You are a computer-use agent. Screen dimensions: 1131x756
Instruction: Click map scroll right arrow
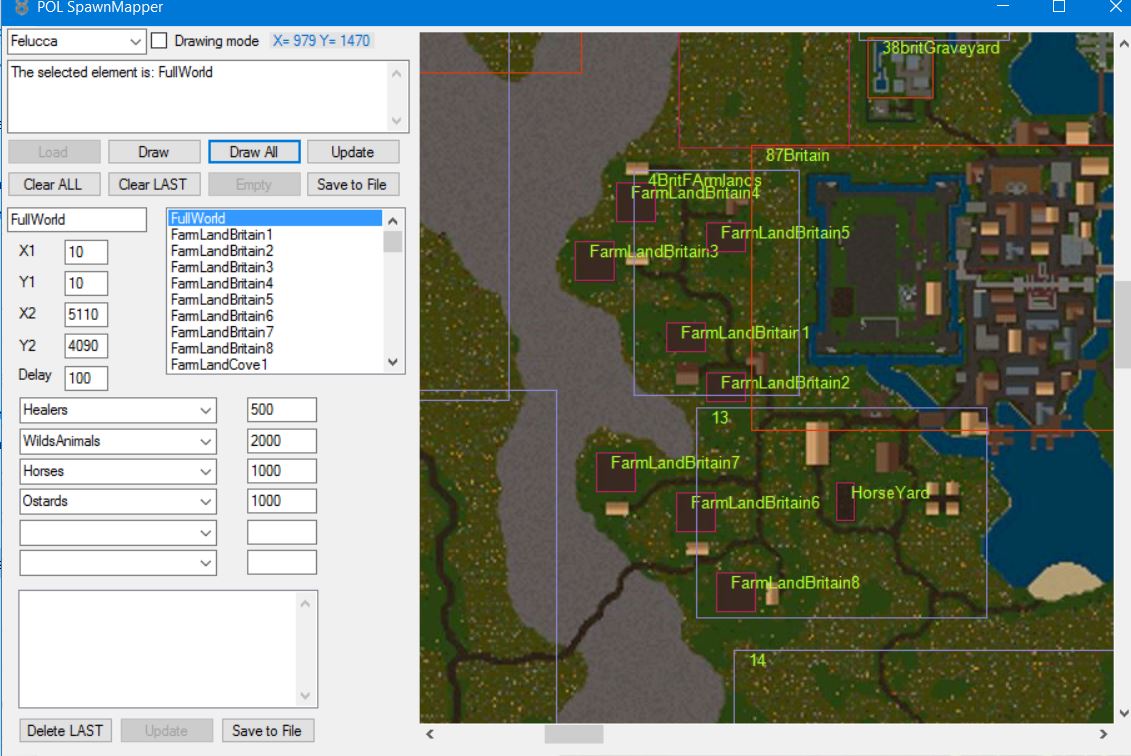pyautogui.click(x=1103, y=734)
